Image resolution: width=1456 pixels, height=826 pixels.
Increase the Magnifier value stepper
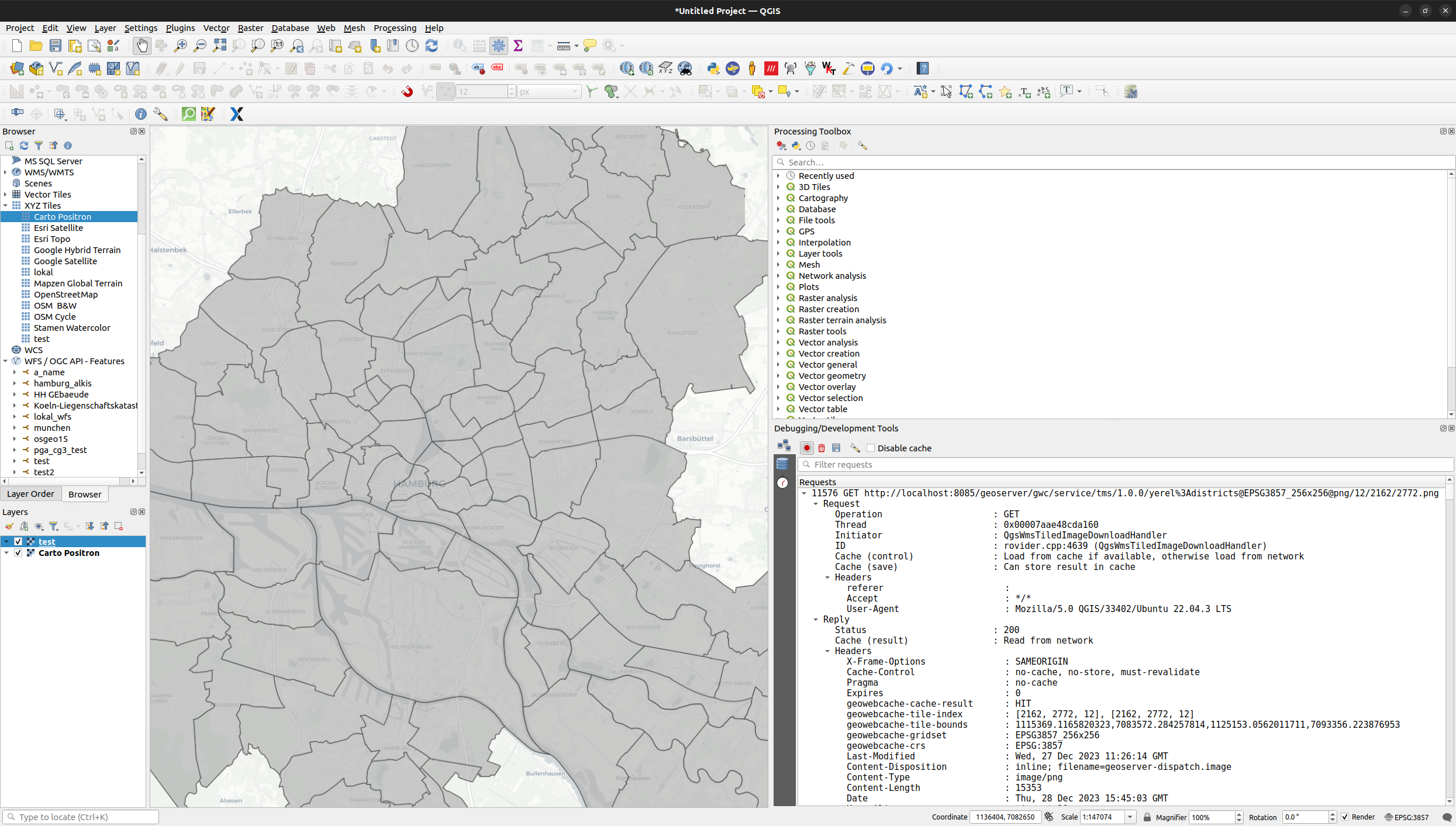1239,814
